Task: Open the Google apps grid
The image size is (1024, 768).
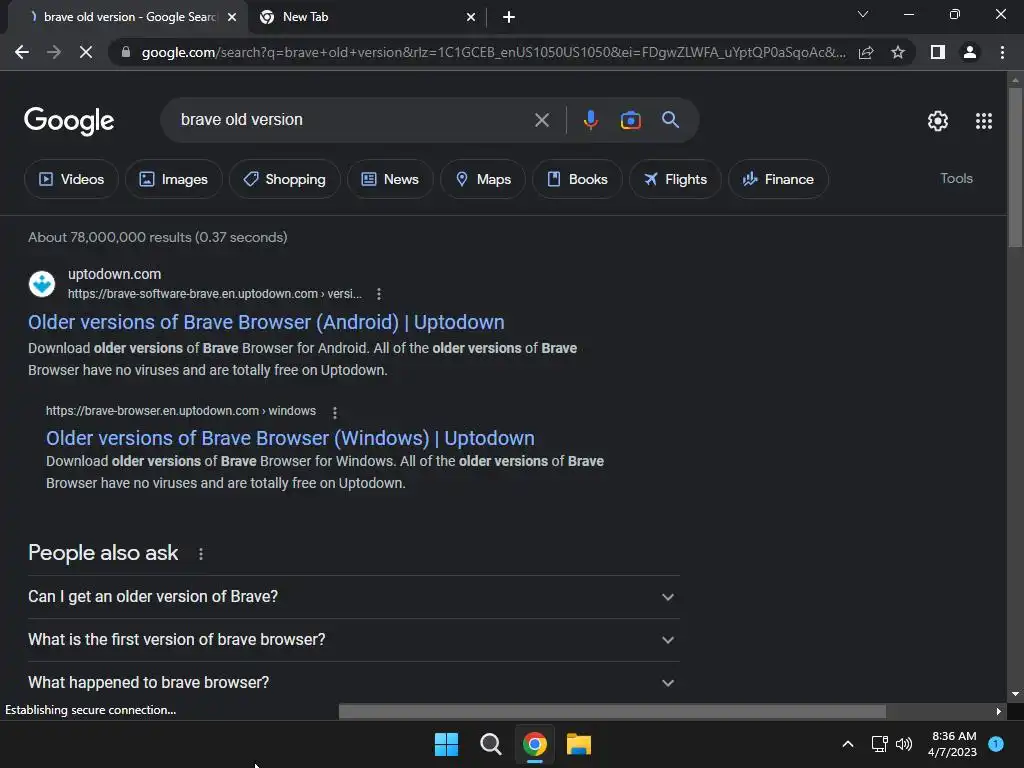Action: click(x=984, y=121)
